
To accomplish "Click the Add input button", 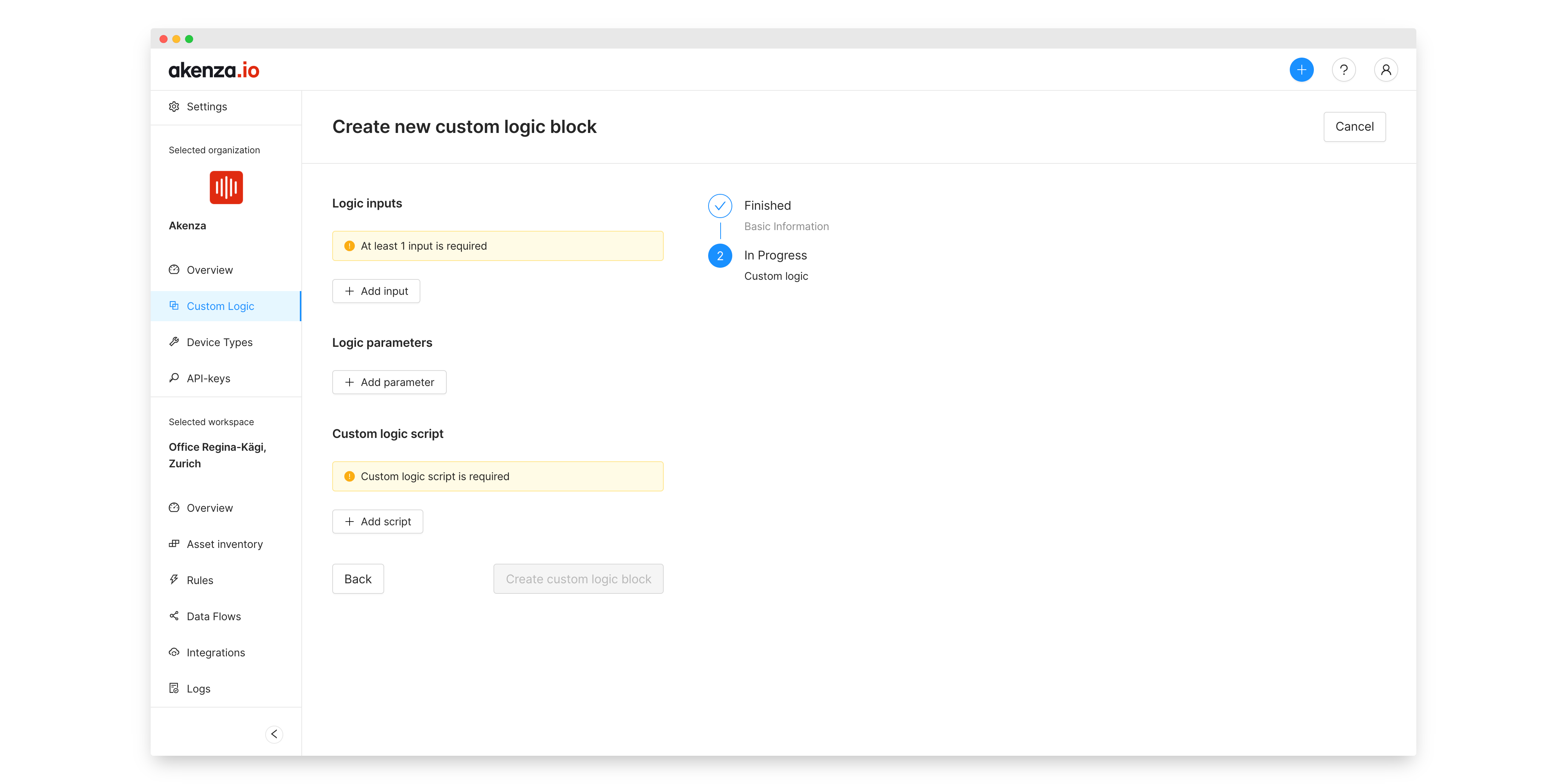I will click(376, 291).
